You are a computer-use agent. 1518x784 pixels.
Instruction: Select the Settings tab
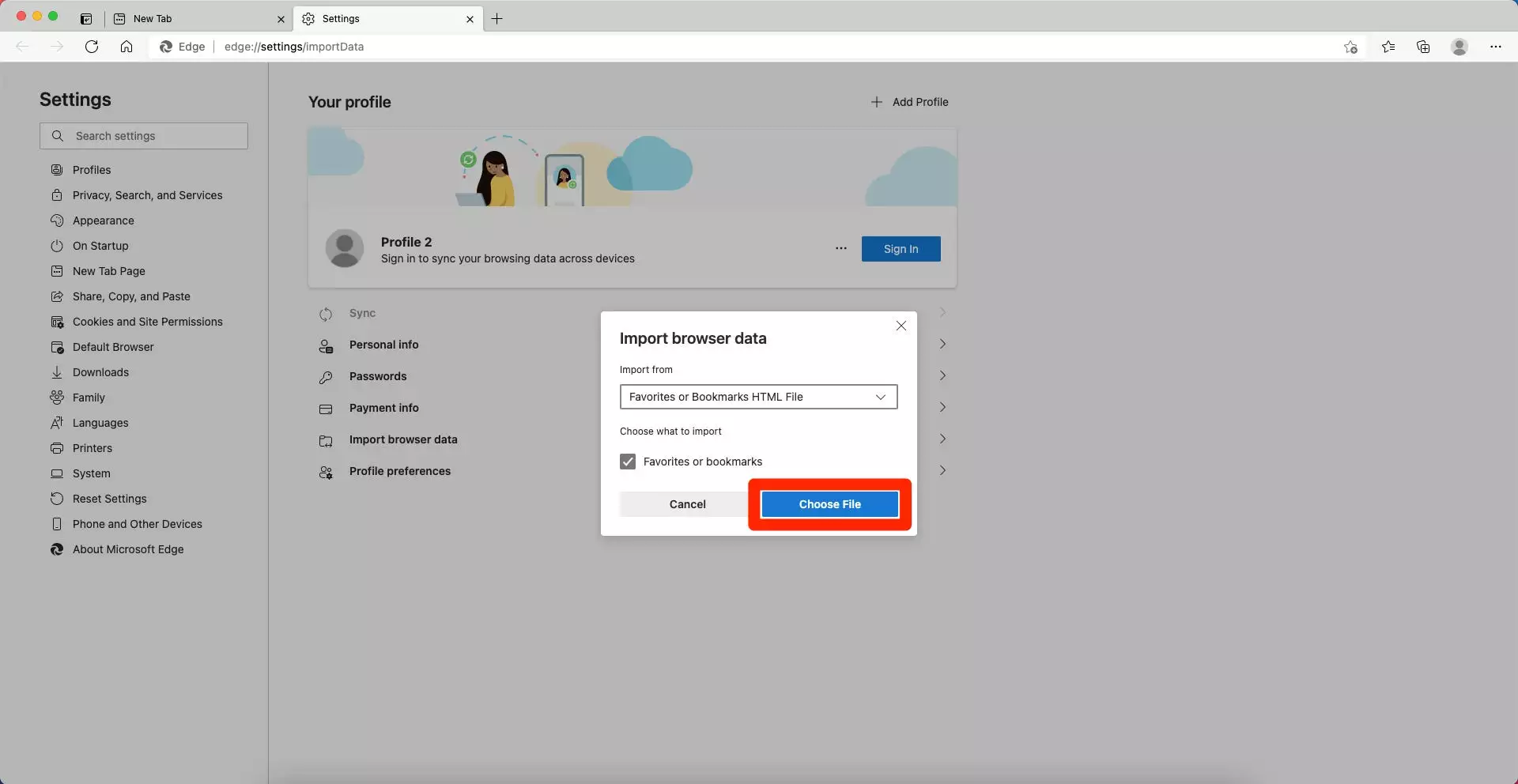click(x=387, y=19)
